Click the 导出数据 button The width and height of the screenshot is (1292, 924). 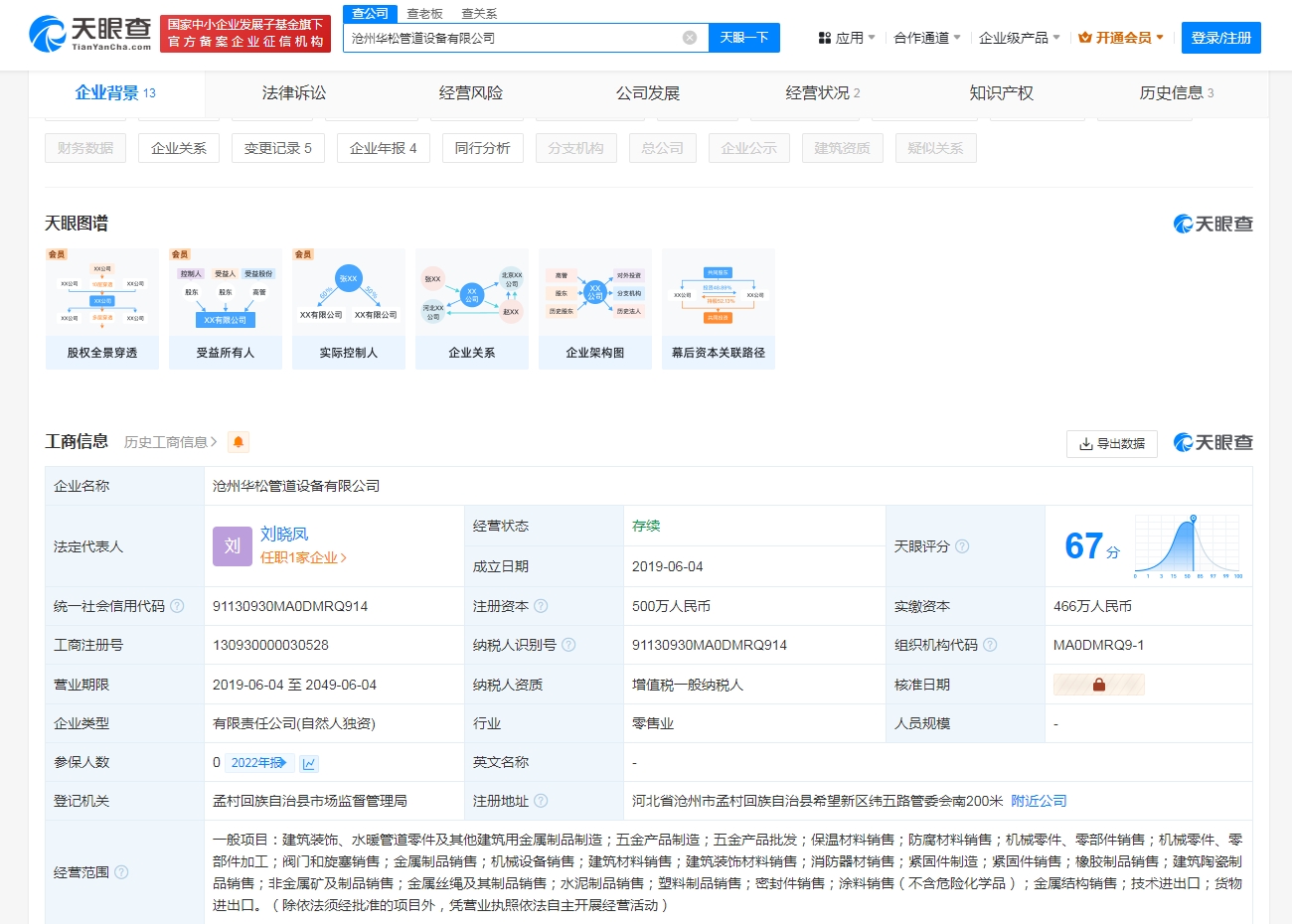point(1112,443)
